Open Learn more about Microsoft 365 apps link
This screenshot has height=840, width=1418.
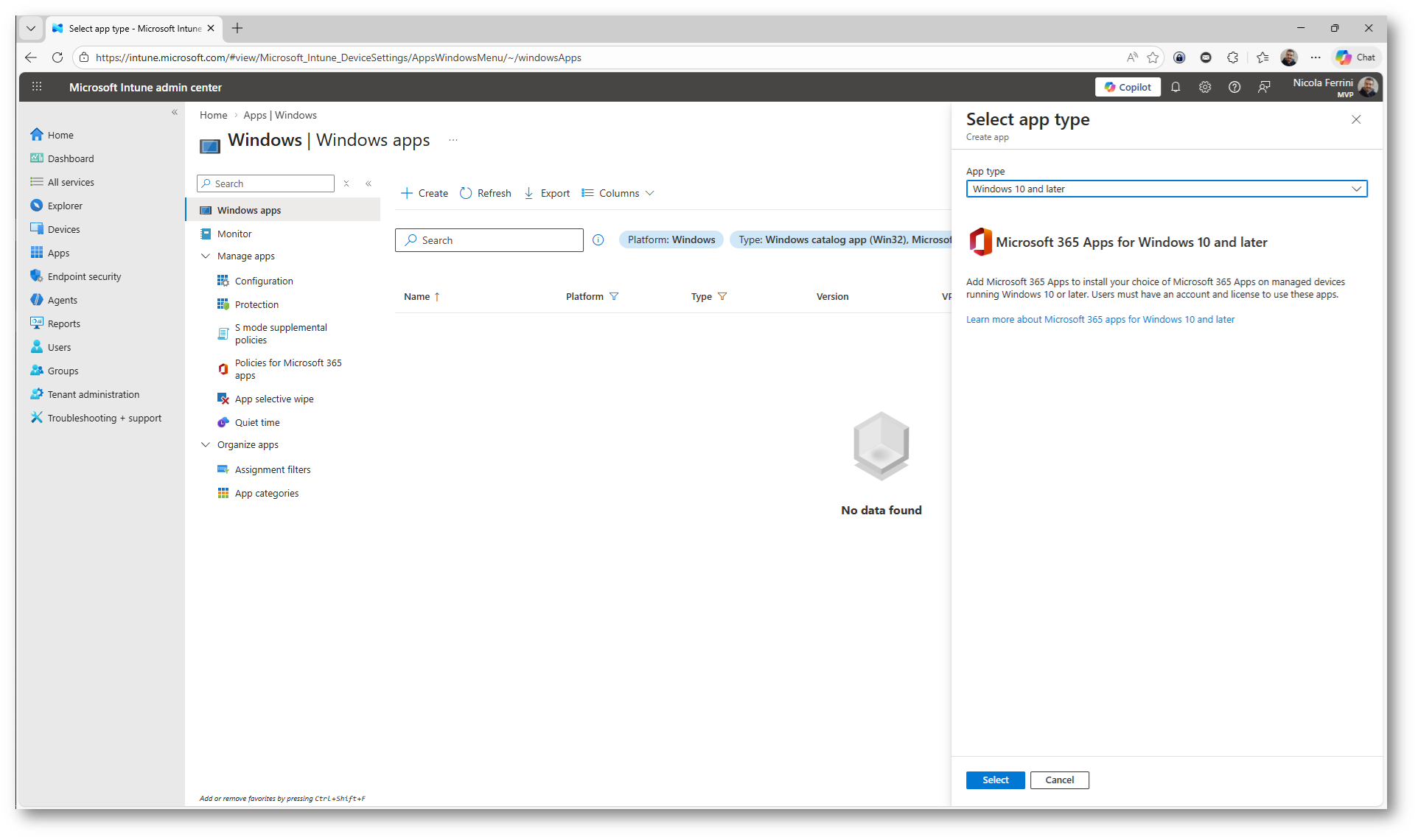[x=1100, y=320]
